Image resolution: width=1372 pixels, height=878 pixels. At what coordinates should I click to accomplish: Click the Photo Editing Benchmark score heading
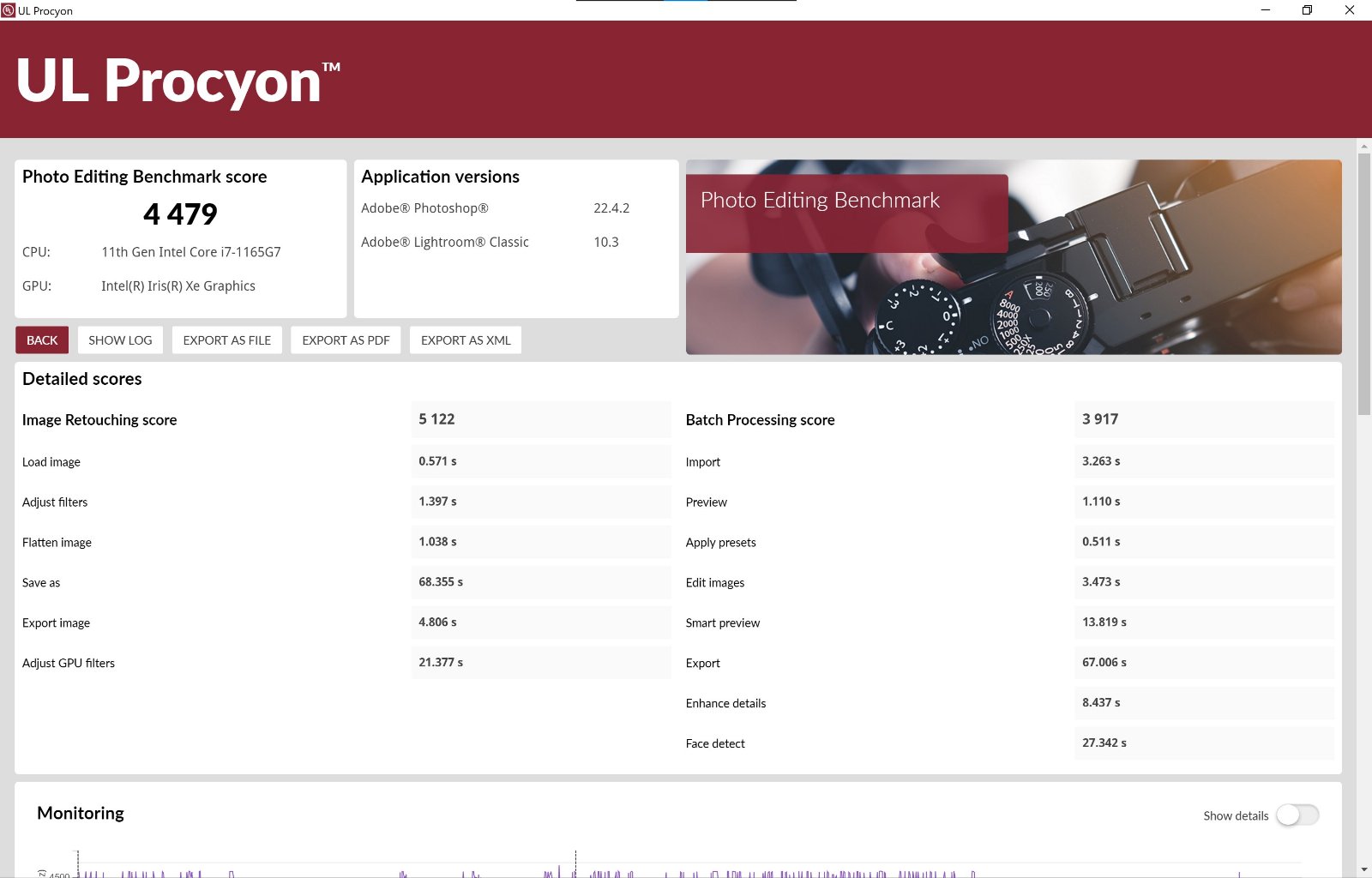click(145, 177)
